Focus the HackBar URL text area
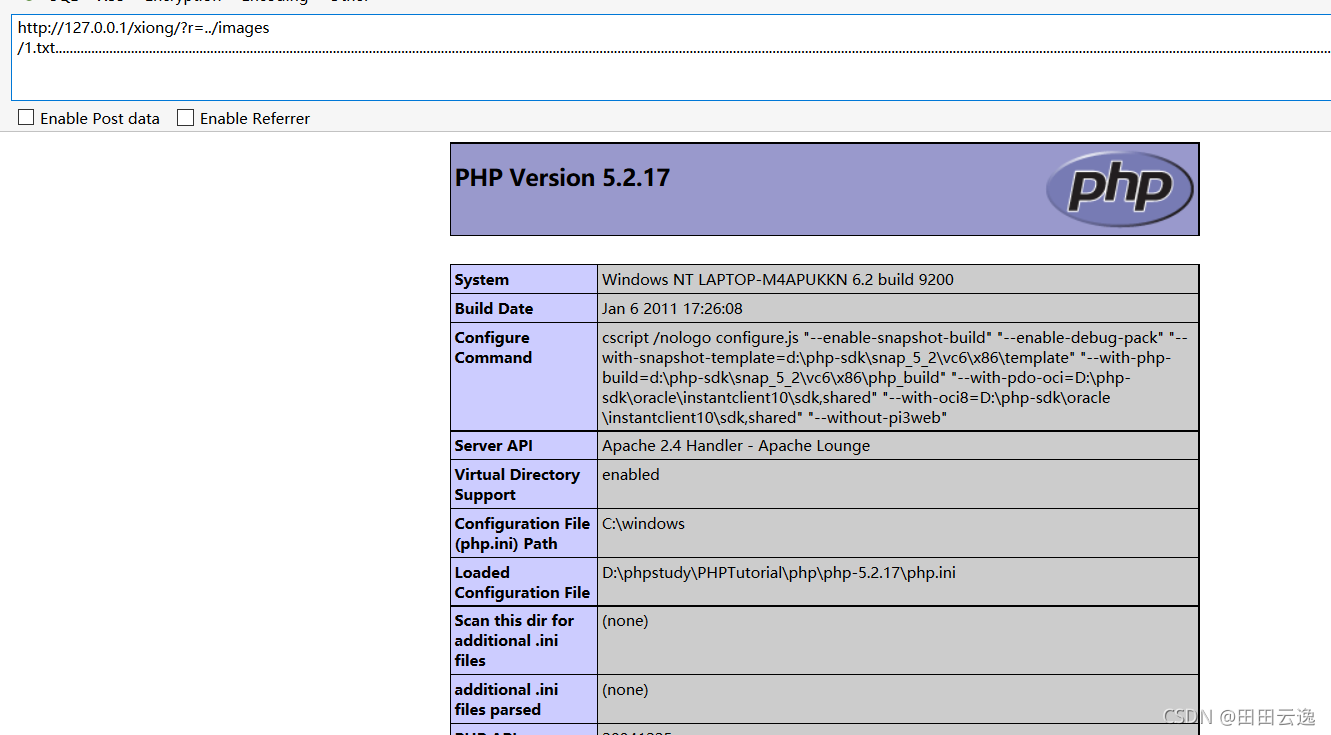Screen dimensions: 1331x735 coord(671,58)
